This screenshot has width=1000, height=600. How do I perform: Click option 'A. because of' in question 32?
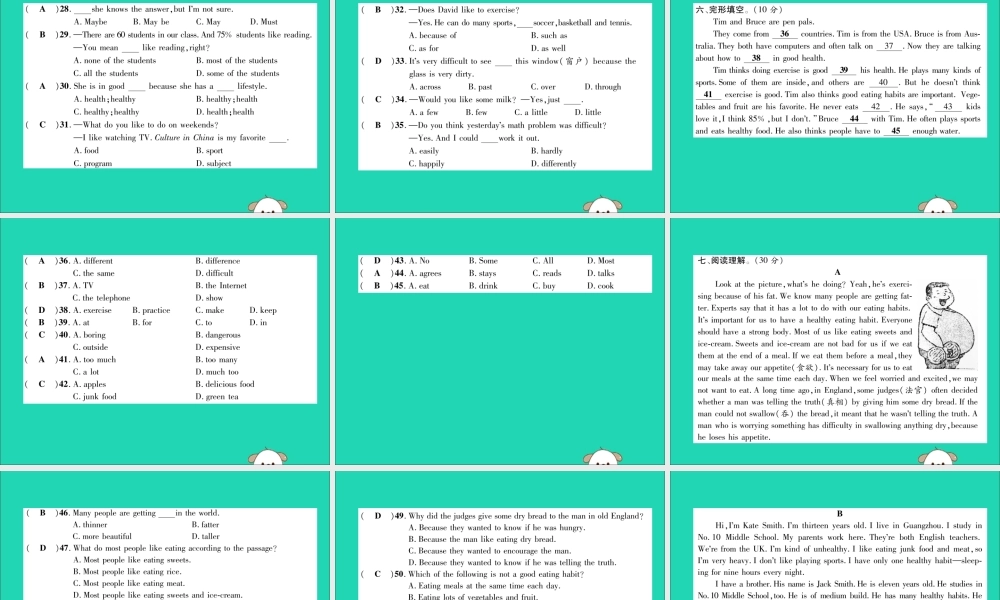click(x=432, y=35)
